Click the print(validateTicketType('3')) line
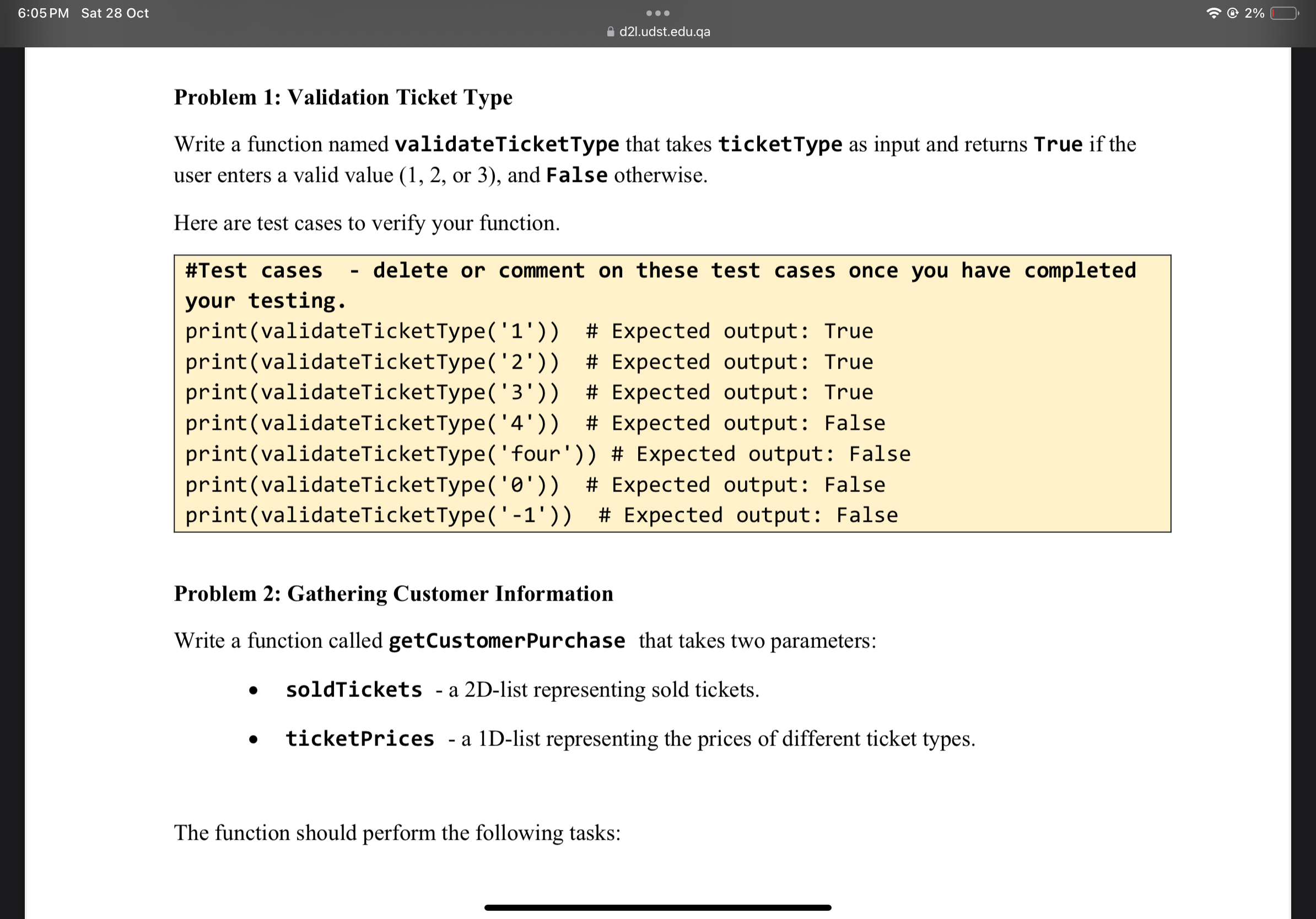 [x=528, y=392]
